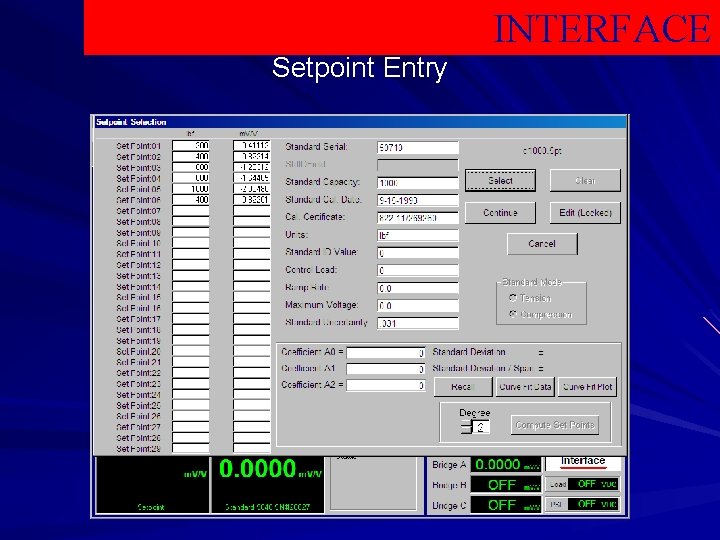Click the Cal. Certificate field

click(418, 218)
